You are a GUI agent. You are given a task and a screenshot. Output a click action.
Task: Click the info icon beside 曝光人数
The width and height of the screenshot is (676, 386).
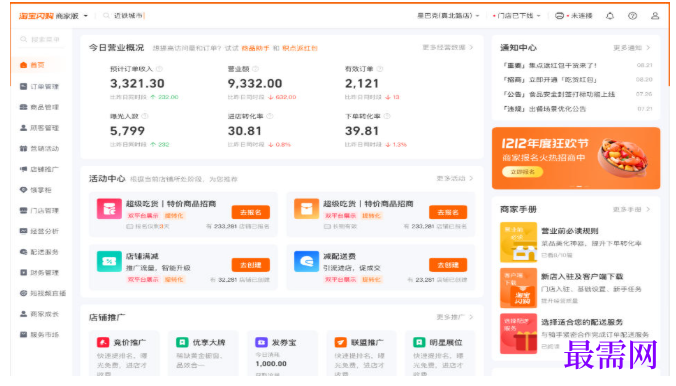[145, 116]
